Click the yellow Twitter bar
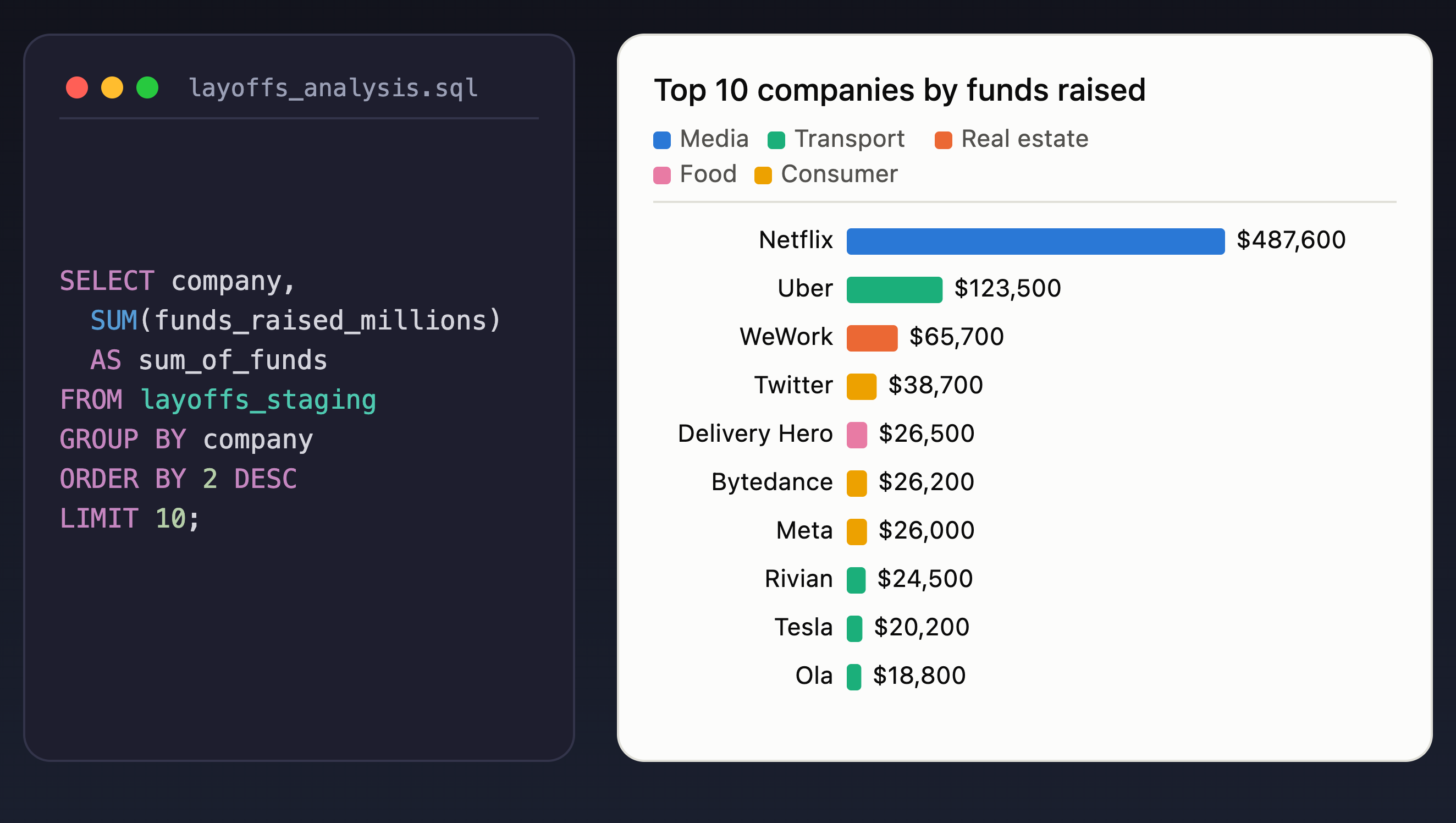Screen dimensions: 1456x823 point(862,387)
